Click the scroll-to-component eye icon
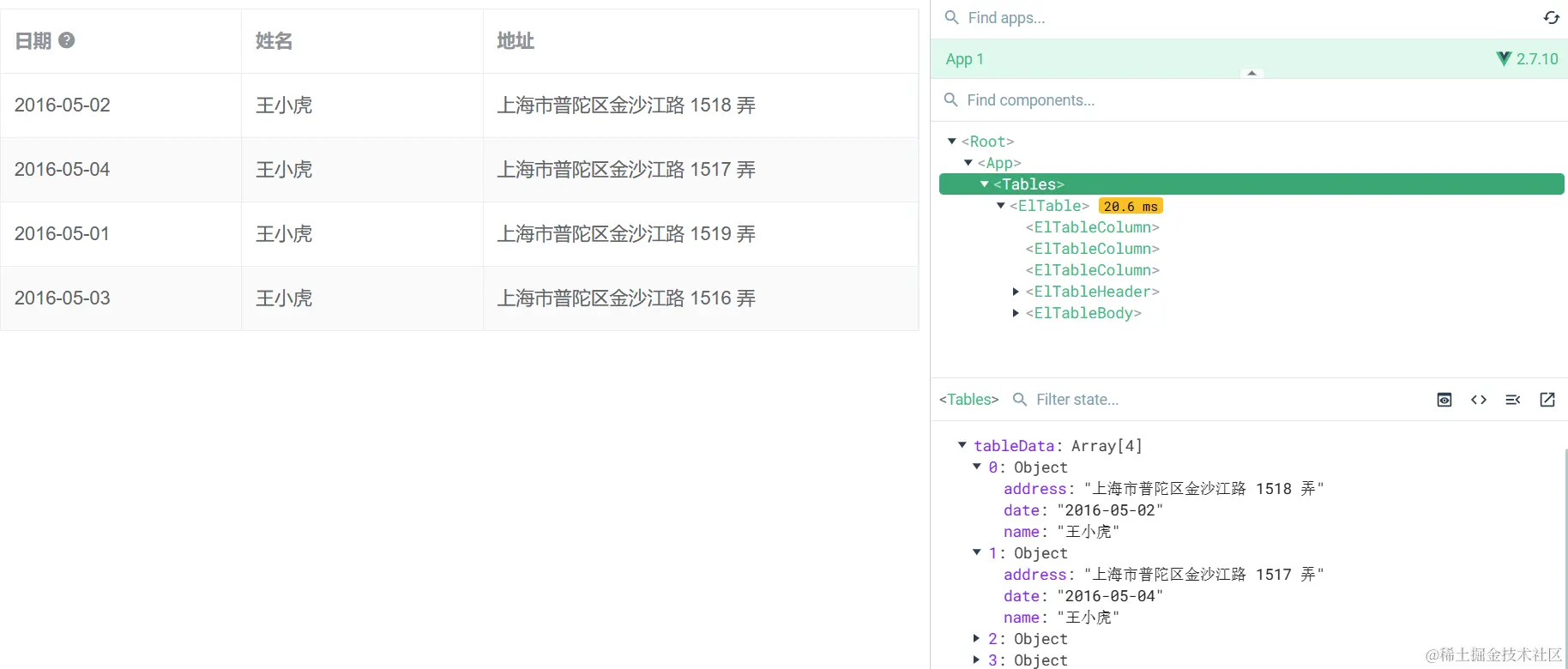This screenshot has width=1568, height=669. [x=1444, y=400]
